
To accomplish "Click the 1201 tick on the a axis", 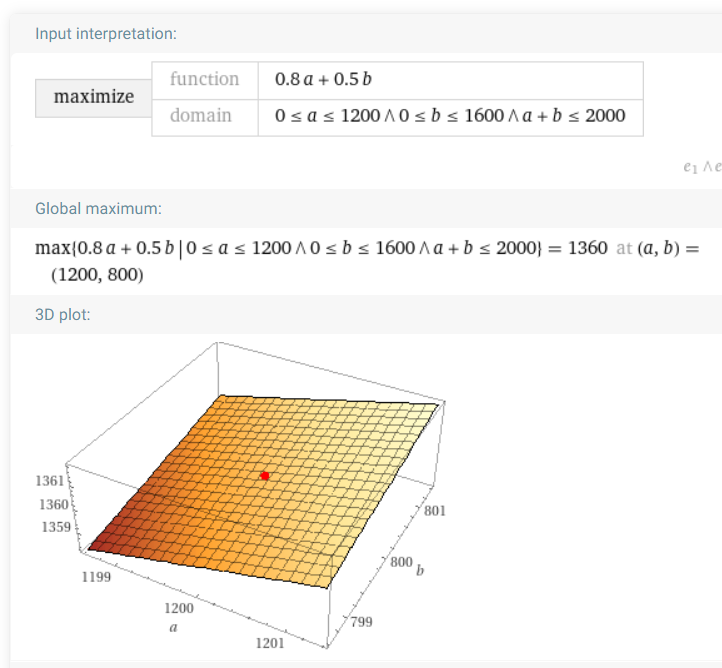I will (x=270, y=643).
